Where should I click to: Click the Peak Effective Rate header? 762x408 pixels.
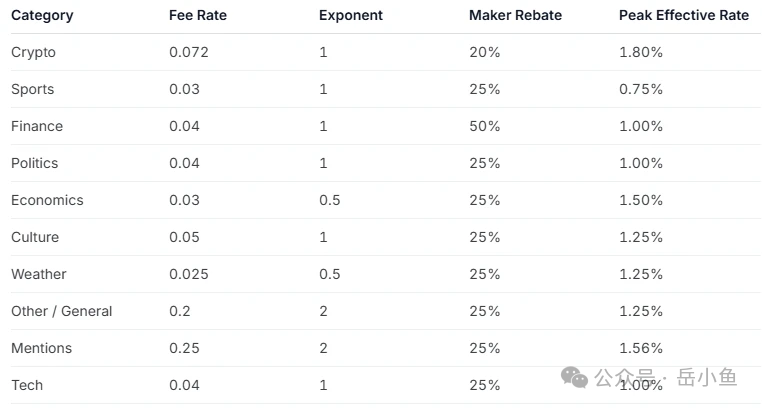pos(683,16)
